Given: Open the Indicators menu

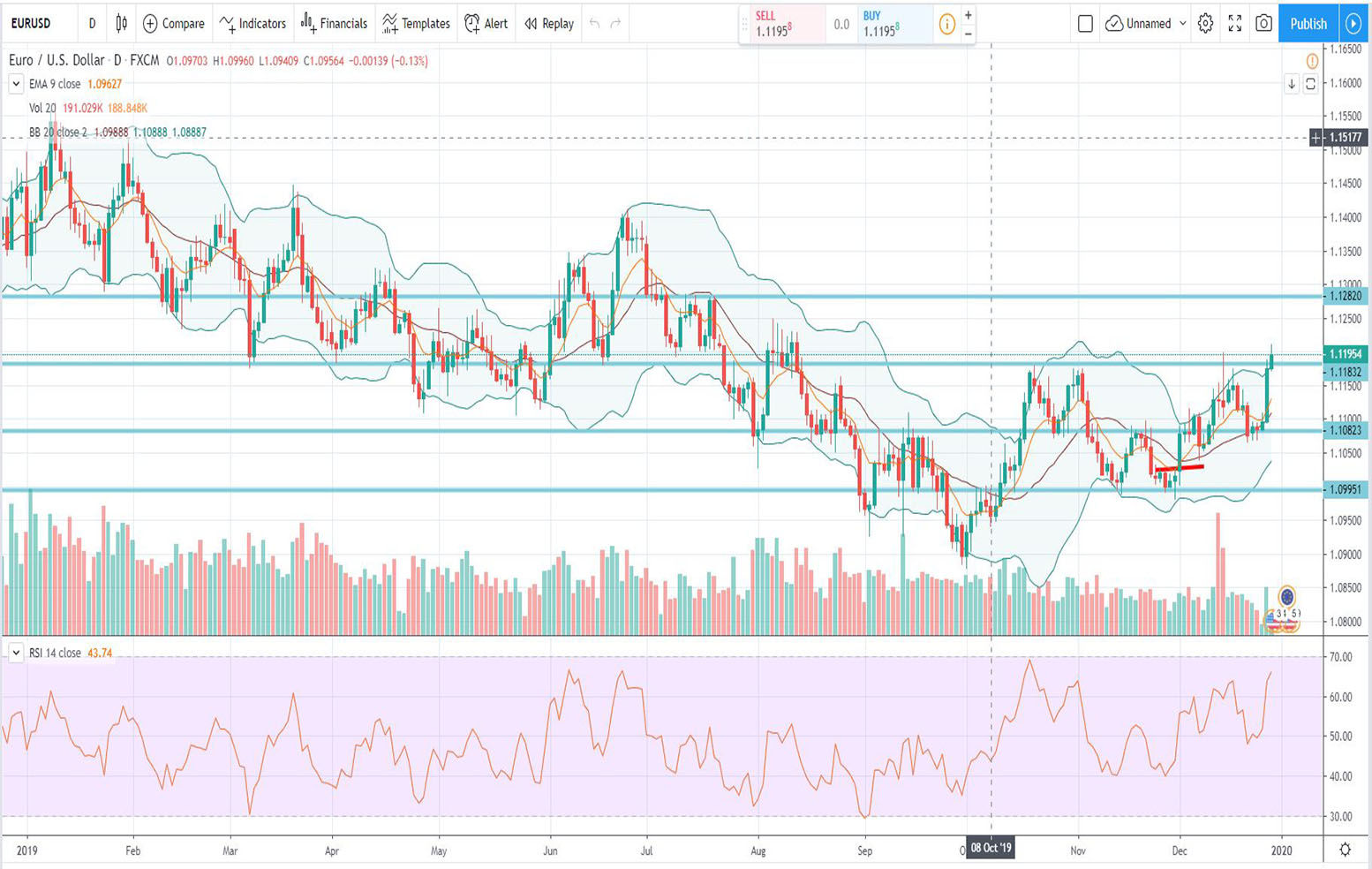Looking at the screenshot, I should point(253,24).
